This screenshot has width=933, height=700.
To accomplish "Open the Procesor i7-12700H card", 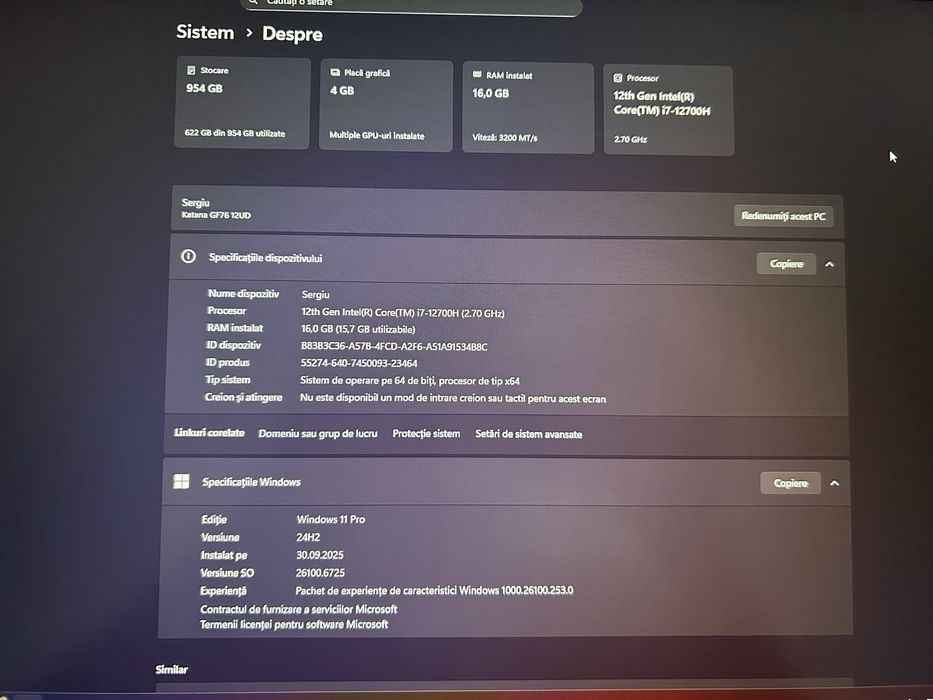I will [668, 110].
